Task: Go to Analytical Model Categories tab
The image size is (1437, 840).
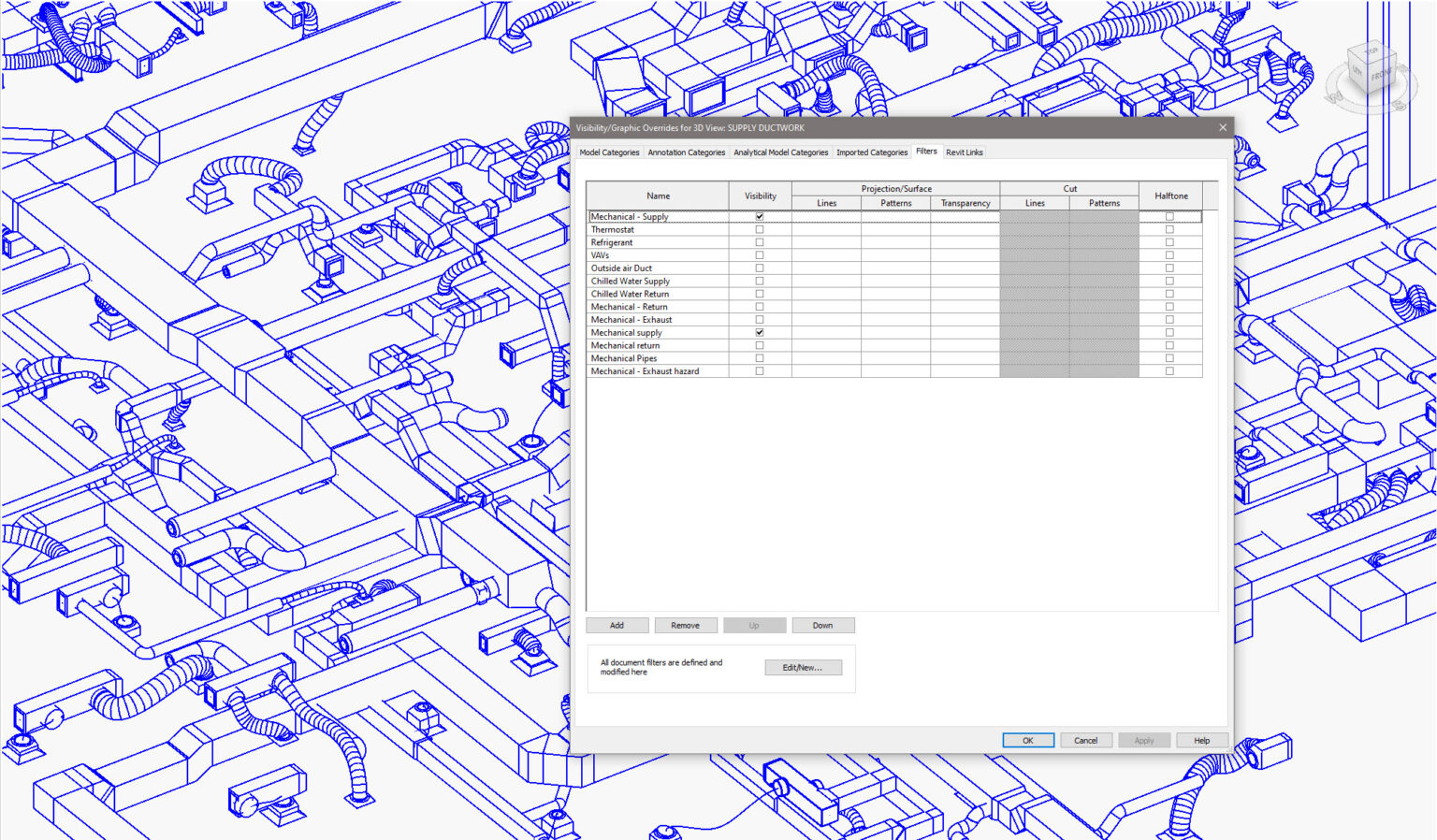Action: point(780,152)
